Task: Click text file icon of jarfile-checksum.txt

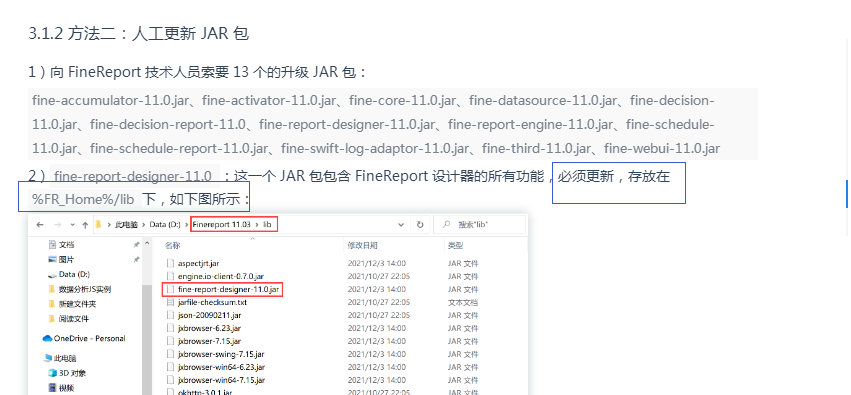Action: pyautogui.click(x=171, y=302)
